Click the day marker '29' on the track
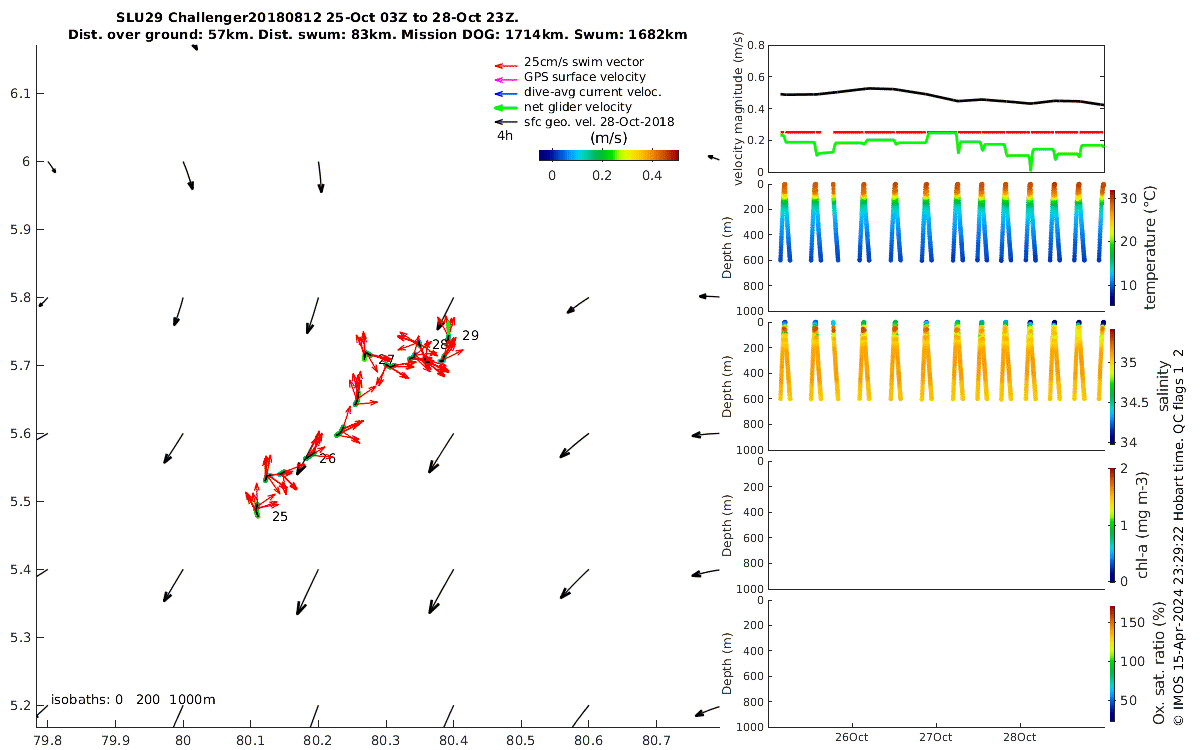This screenshot has height=750, width=1200. click(470, 336)
